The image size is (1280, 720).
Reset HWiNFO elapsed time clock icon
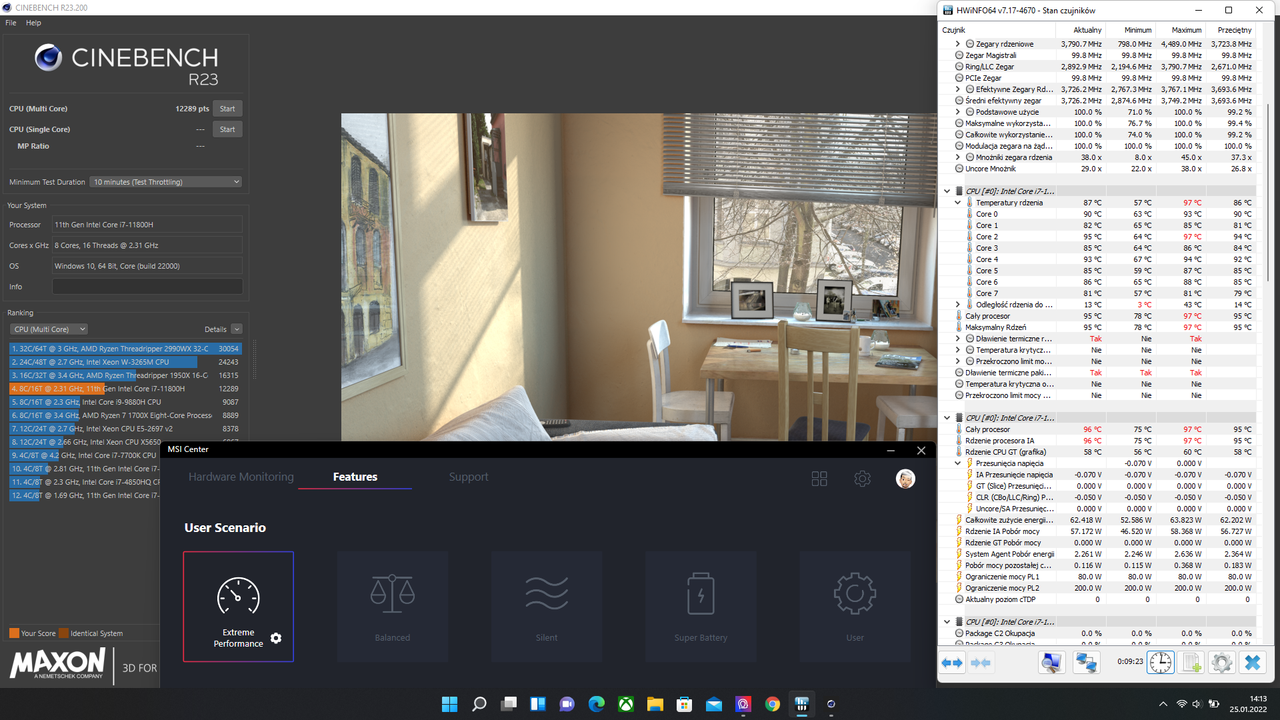click(1160, 663)
